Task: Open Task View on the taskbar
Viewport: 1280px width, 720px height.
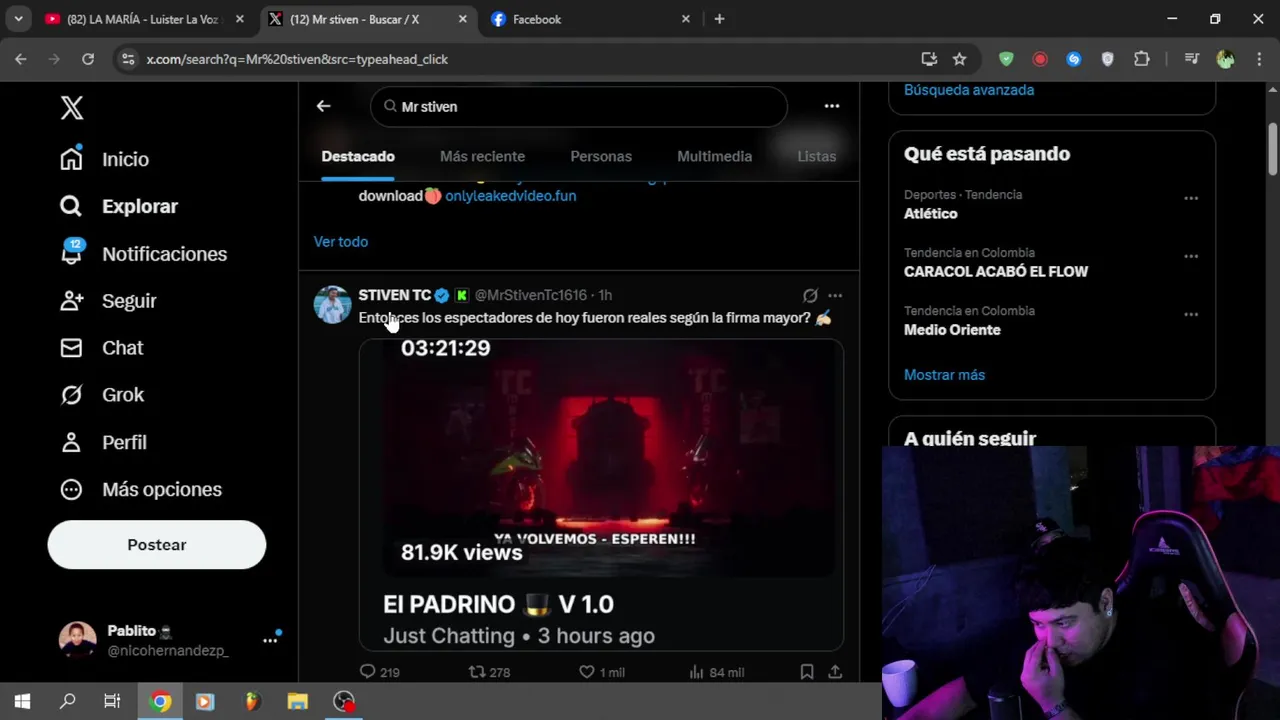Action: (112, 701)
